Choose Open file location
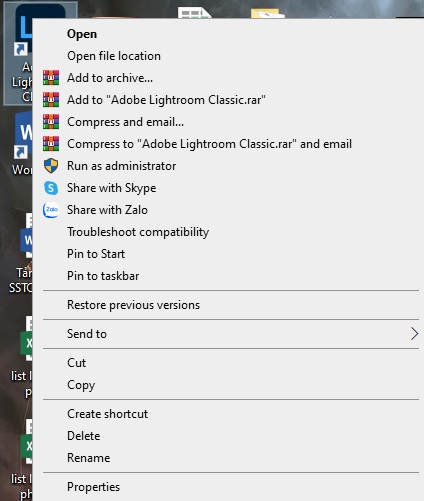The width and height of the screenshot is (424, 501). (x=114, y=56)
